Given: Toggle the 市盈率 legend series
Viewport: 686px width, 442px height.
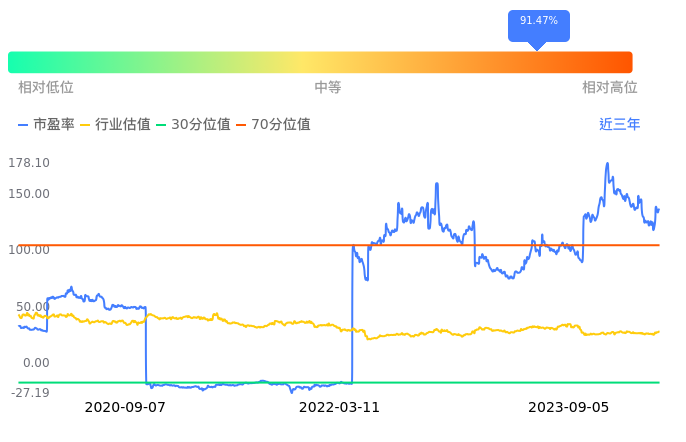Looking at the screenshot, I should pyautogui.click(x=46, y=125).
